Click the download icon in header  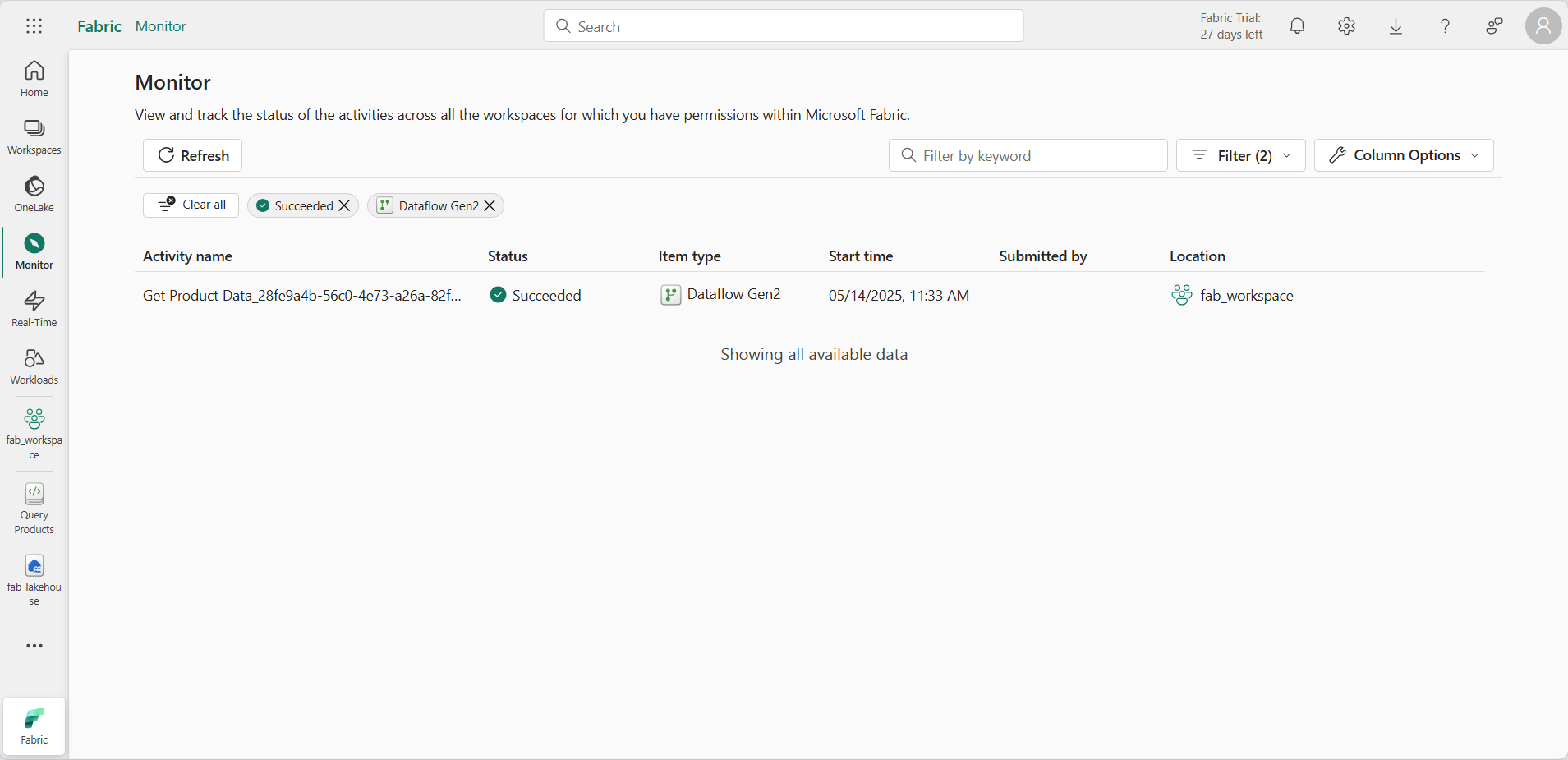pyautogui.click(x=1396, y=26)
